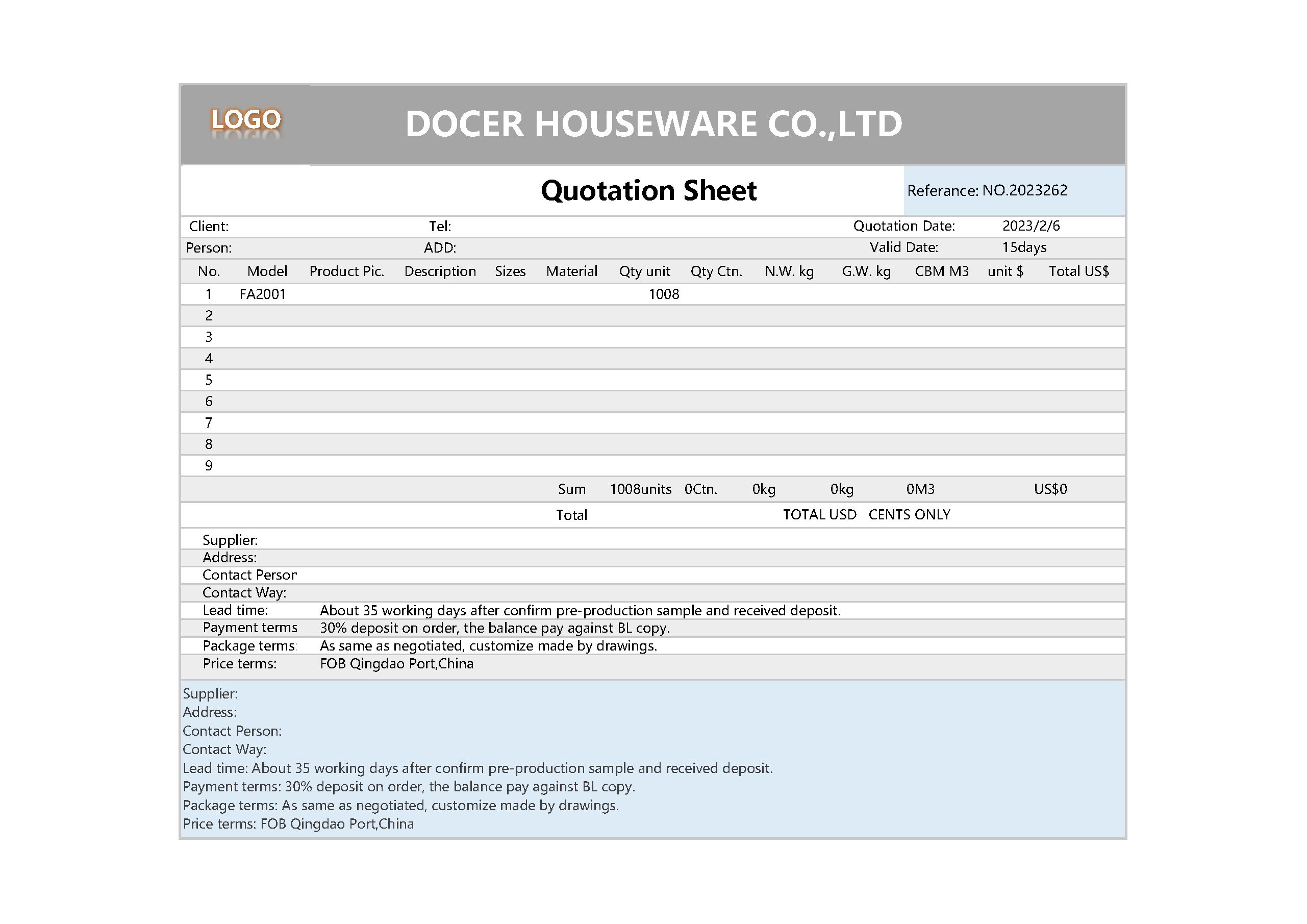Click the 2023/2/6 date value
Screen dimensions: 1307x924
click(1031, 226)
